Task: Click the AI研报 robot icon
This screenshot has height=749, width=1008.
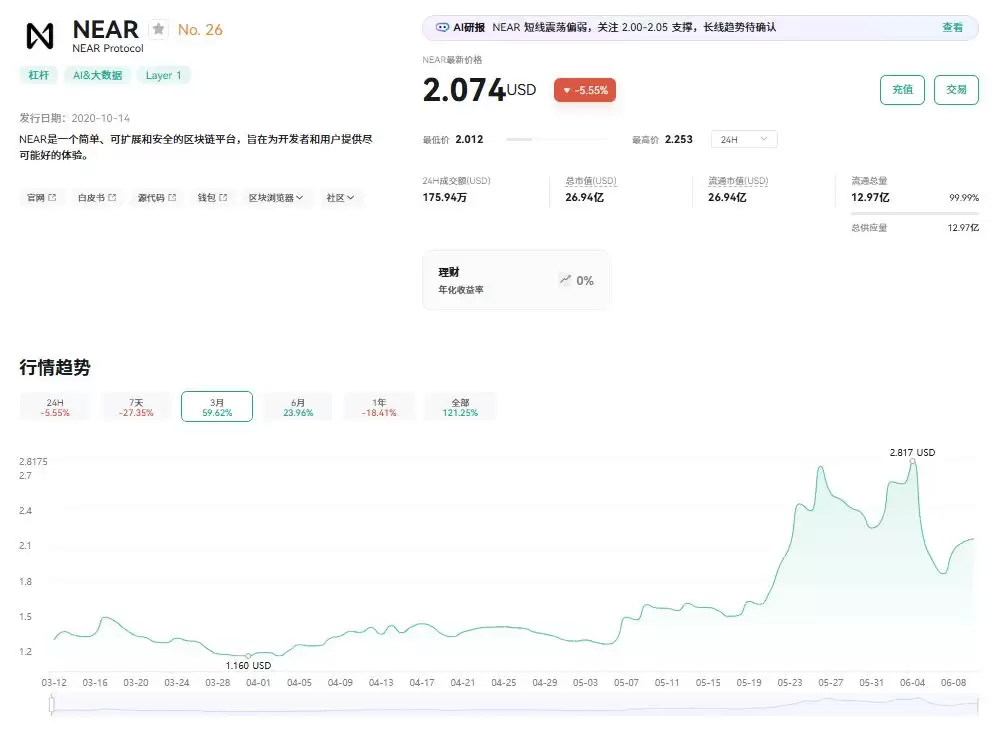Action: (442, 28)
